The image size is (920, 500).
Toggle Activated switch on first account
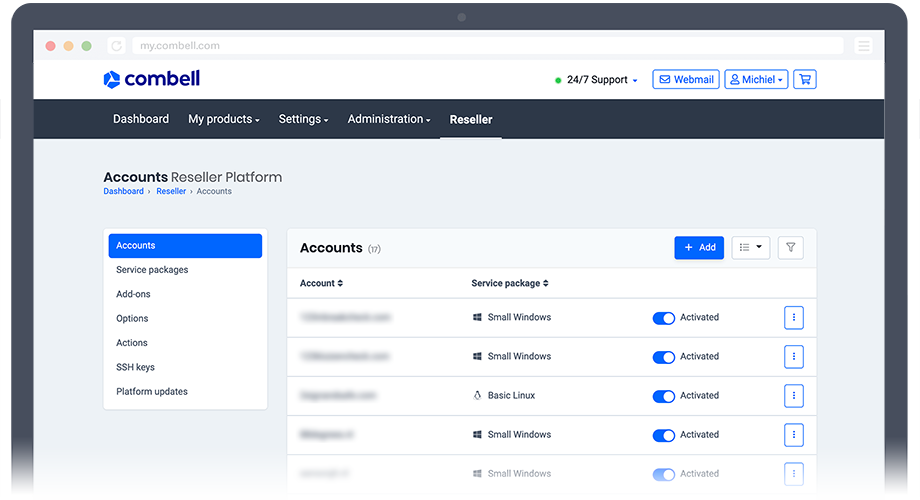pos(663,318)
